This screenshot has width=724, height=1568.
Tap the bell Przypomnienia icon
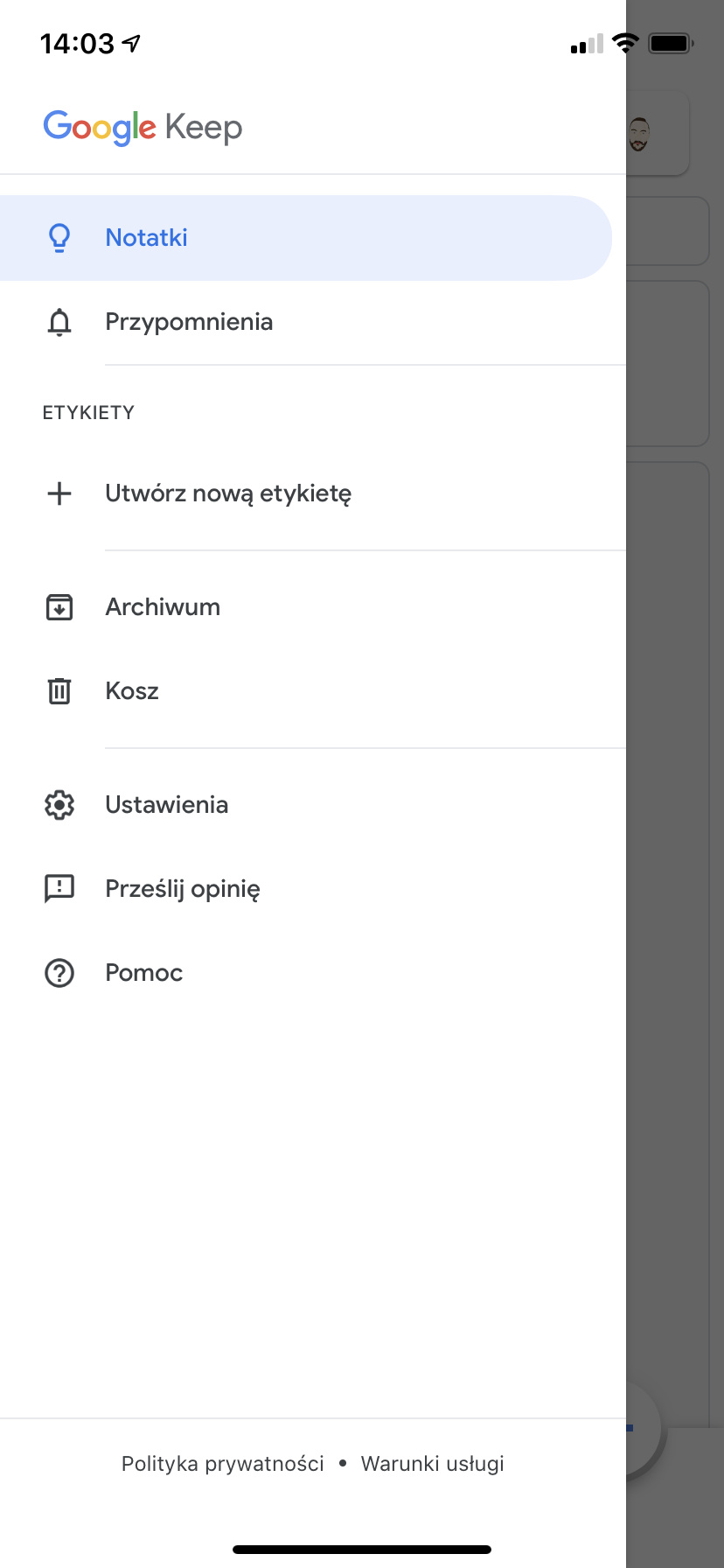click(x=59, y=322)
